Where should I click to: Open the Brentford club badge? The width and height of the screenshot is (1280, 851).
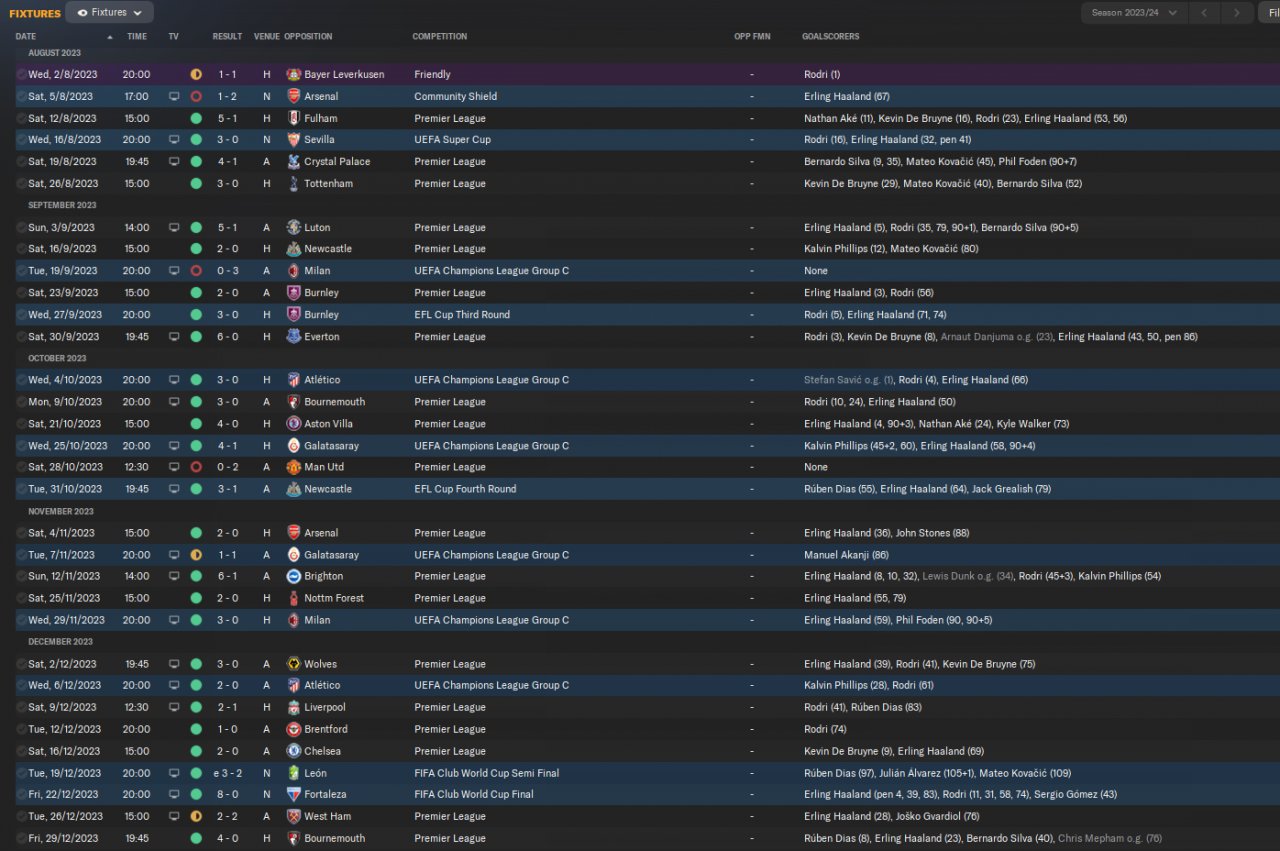pos(294,729)
